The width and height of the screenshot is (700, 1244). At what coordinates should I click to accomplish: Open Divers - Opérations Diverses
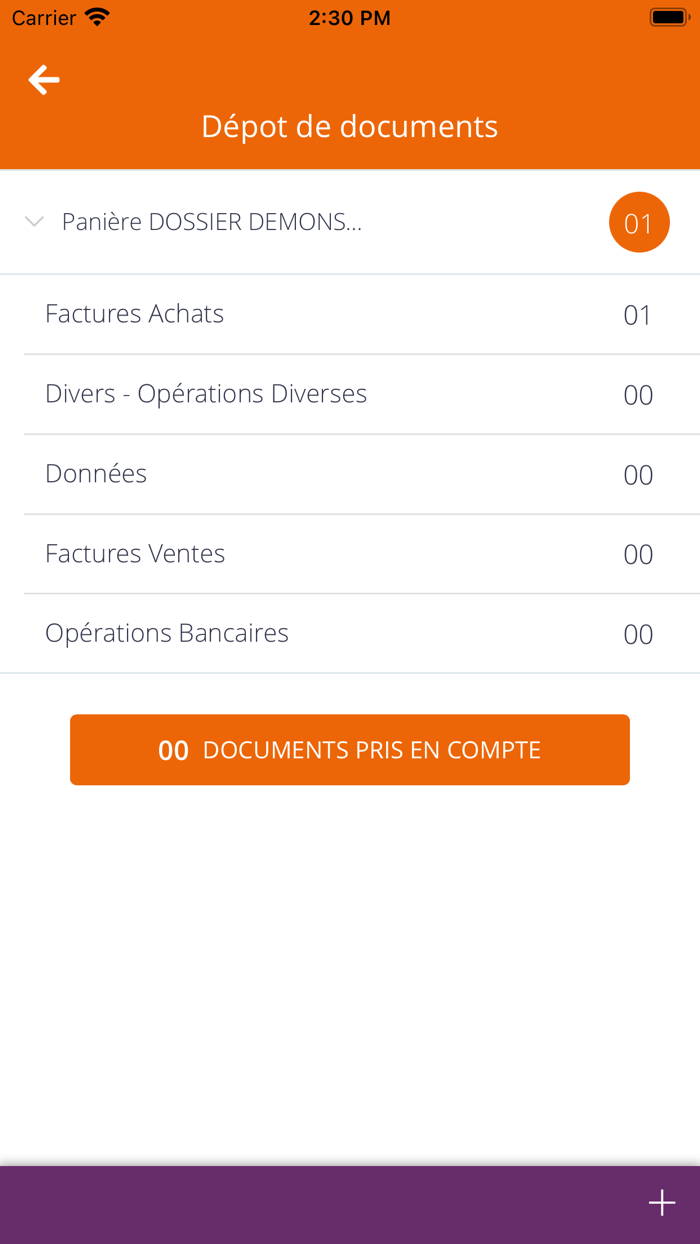(x=206, y=394)
